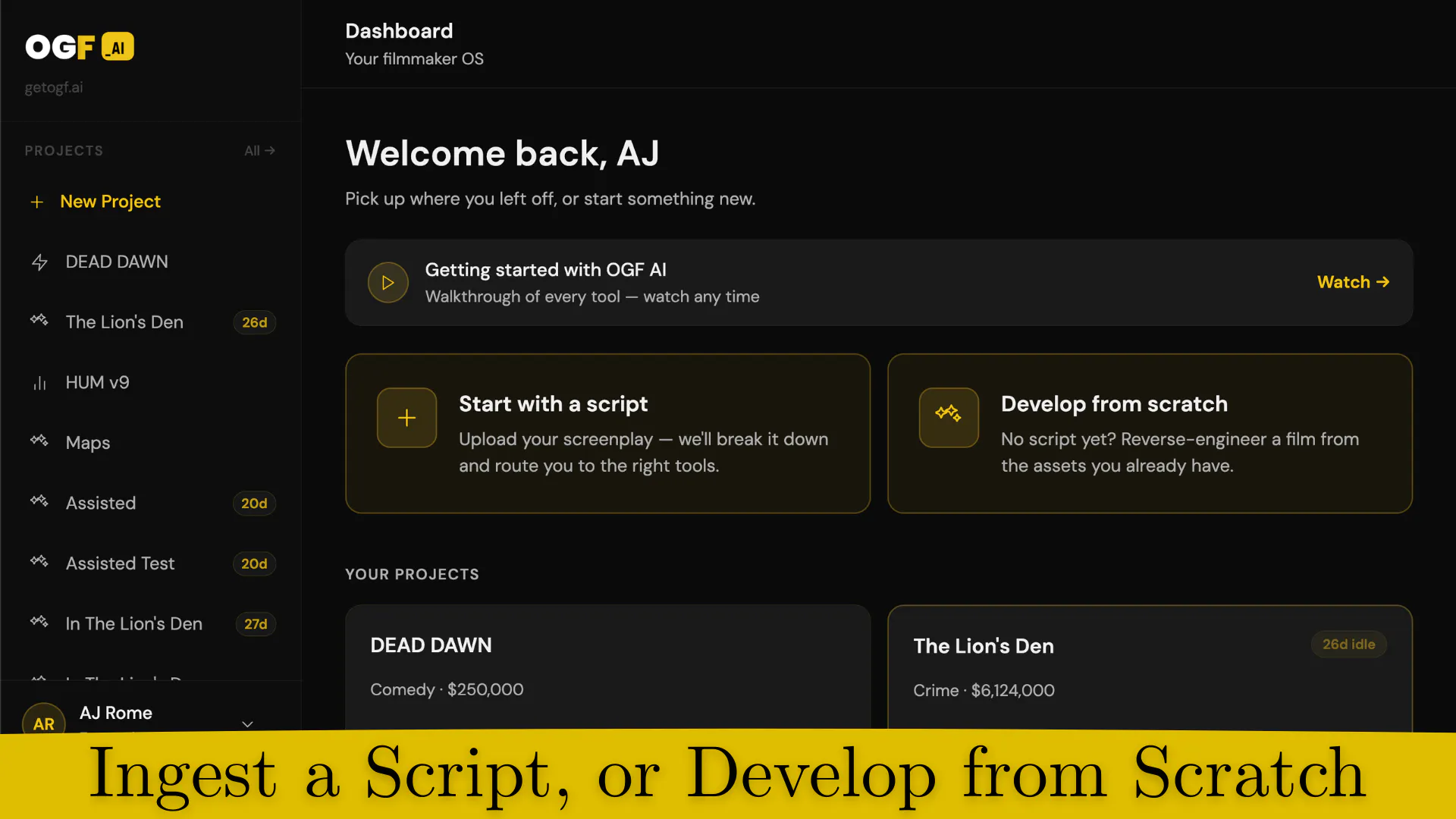Click the bar chart icon next to HUM v9
This screenshot has width=1456, height=819.
coord(39,383)
